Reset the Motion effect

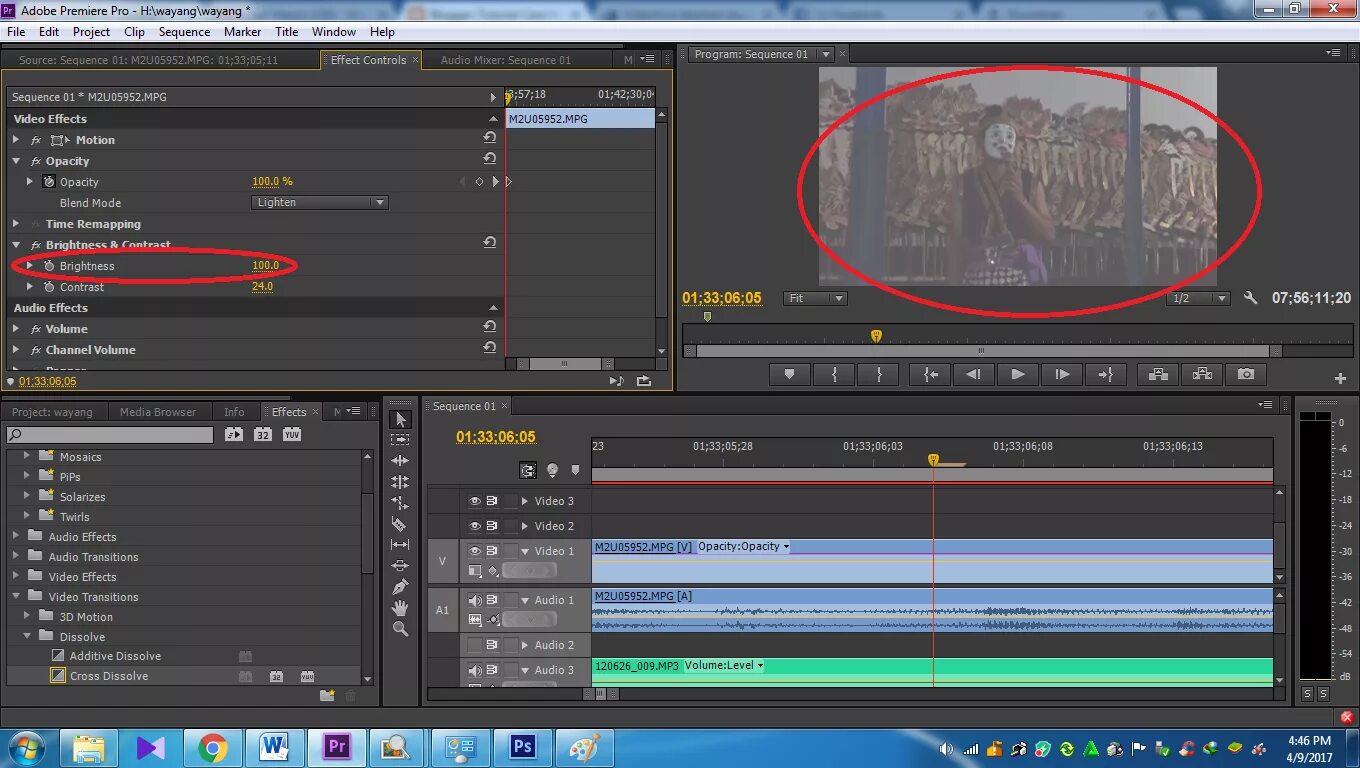(x=490, y=138)
